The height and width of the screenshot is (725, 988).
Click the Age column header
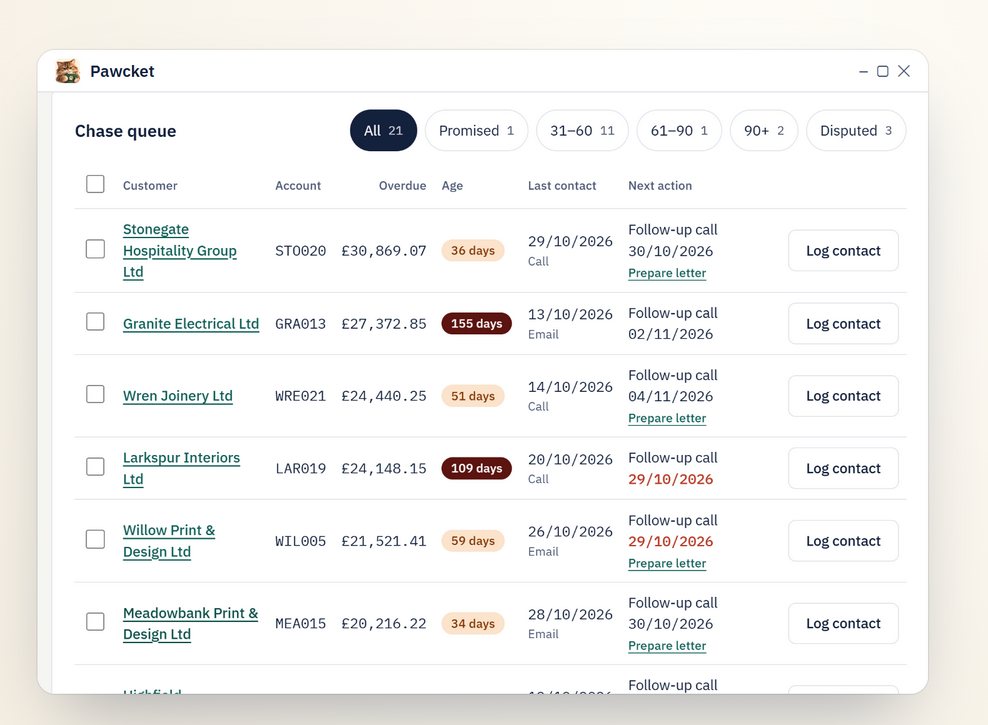[452, 186]
